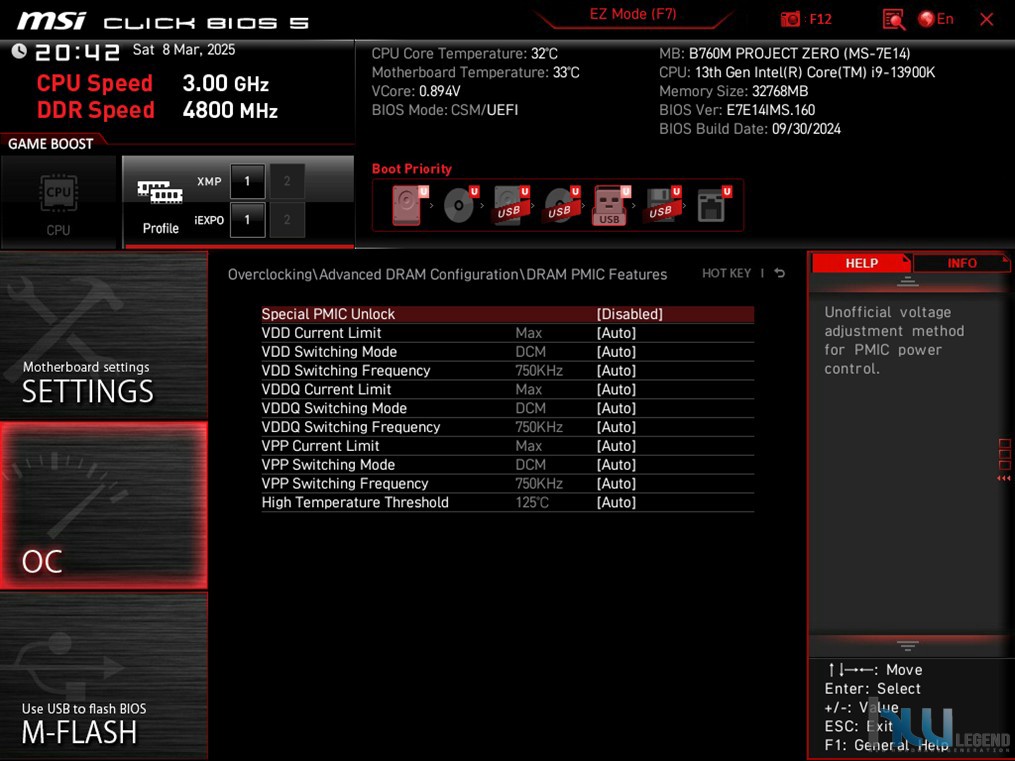
Task: Enable iEXPO profile 1
Action: [x=247, y=219]
